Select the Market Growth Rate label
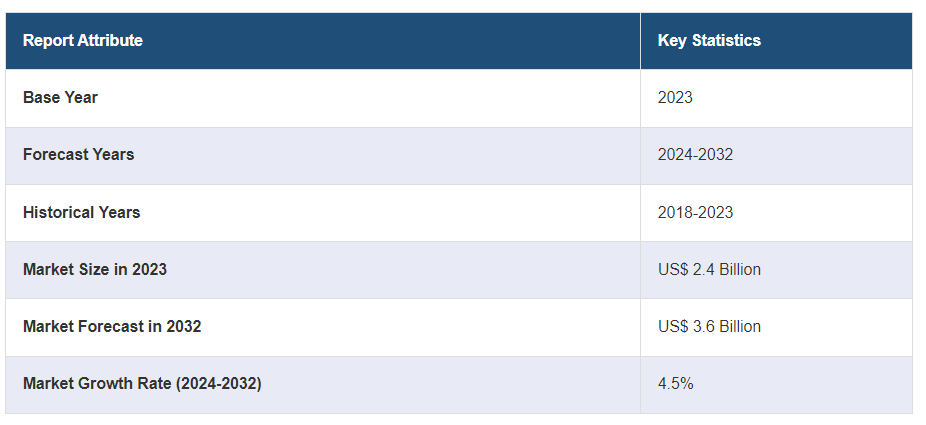This screenshot has height=425, width=926. click(x=142, y=384)
